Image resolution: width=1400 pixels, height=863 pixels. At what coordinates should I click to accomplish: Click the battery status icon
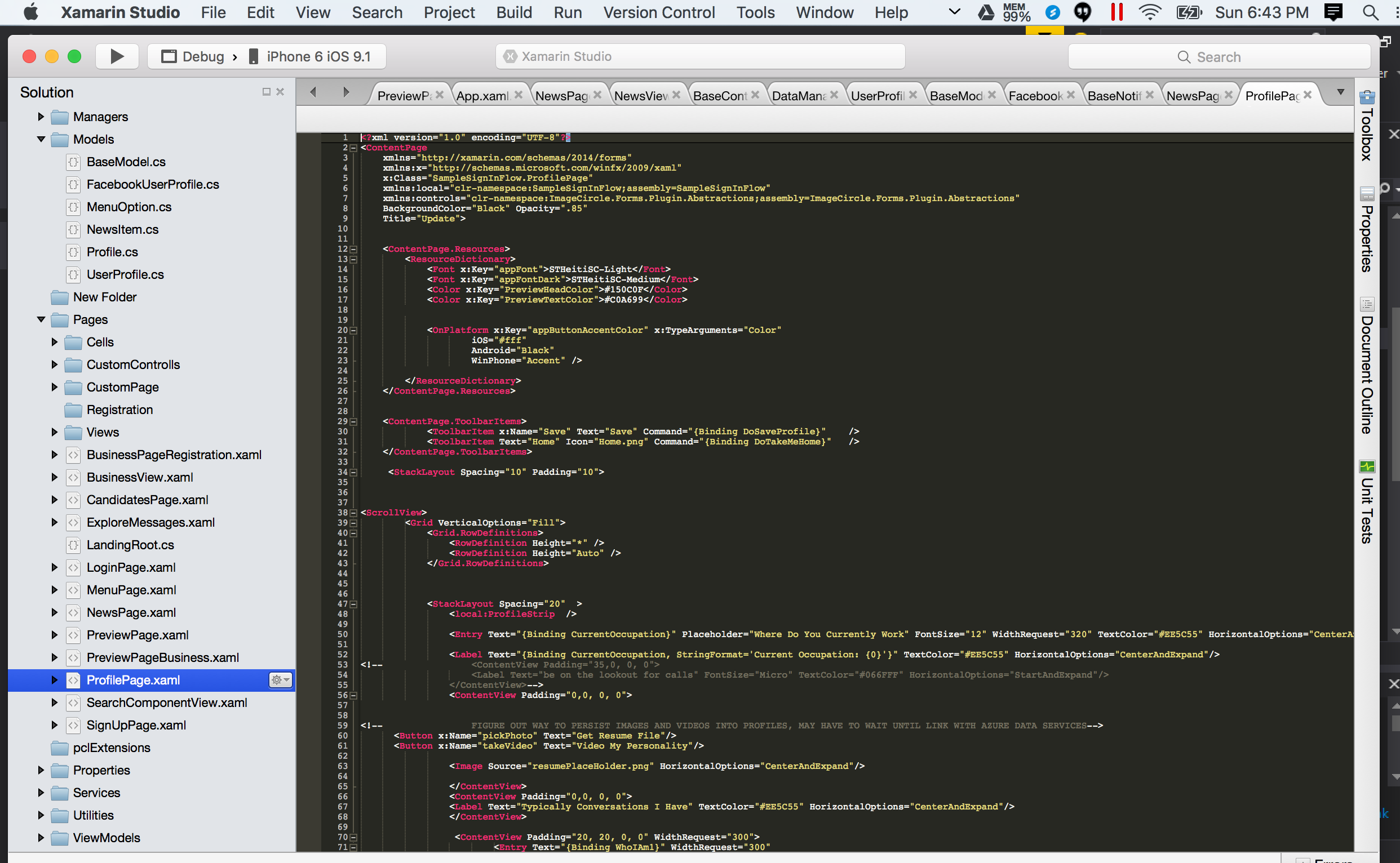point(1189,12)
